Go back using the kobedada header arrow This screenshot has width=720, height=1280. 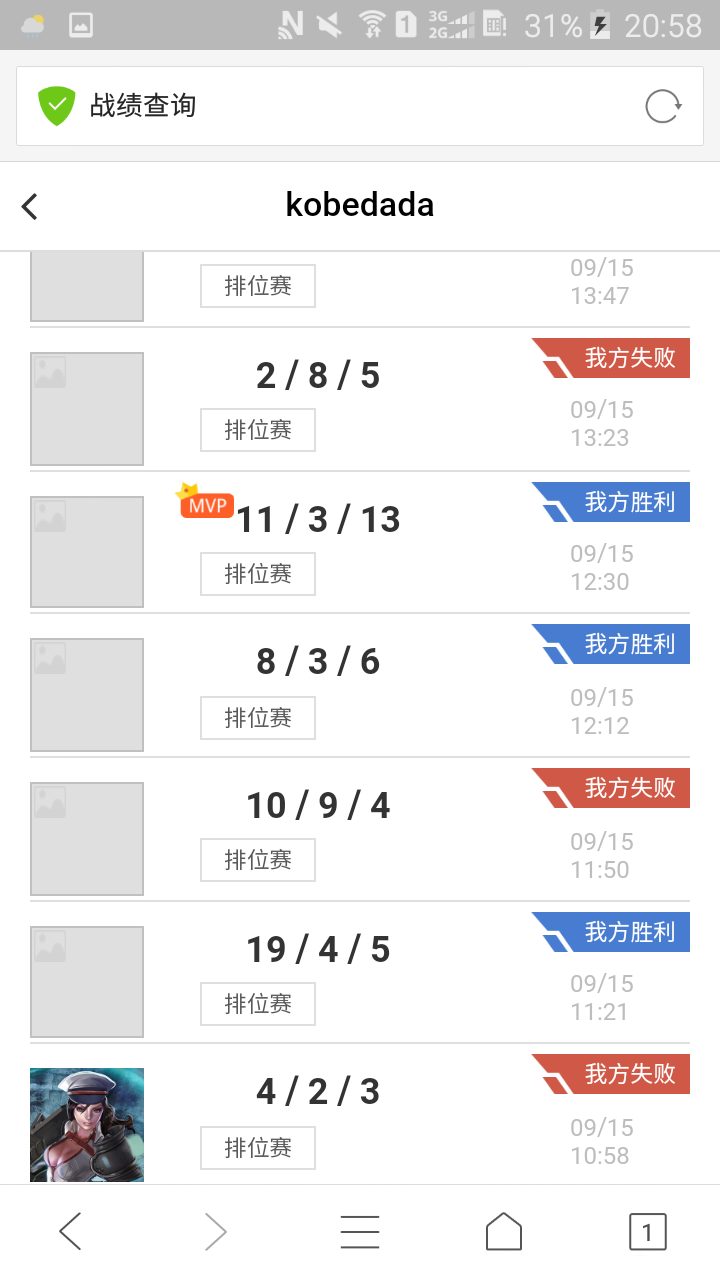(29, 206)
